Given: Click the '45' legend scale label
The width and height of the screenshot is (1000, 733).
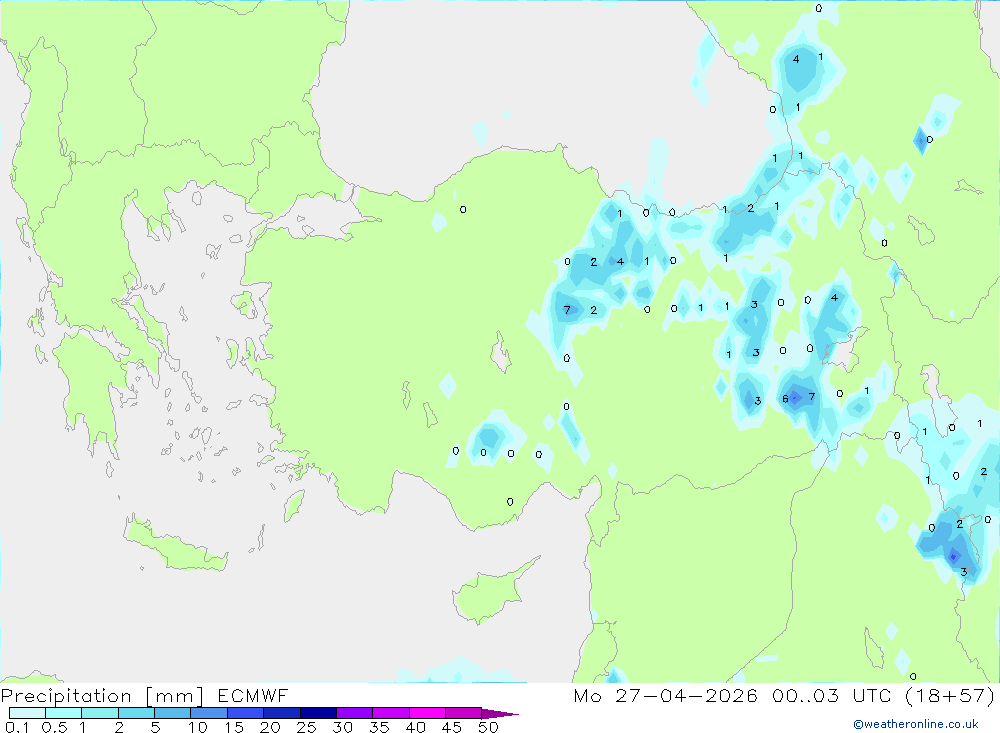Looking at the screenshot, I should (x=452, y=727).
